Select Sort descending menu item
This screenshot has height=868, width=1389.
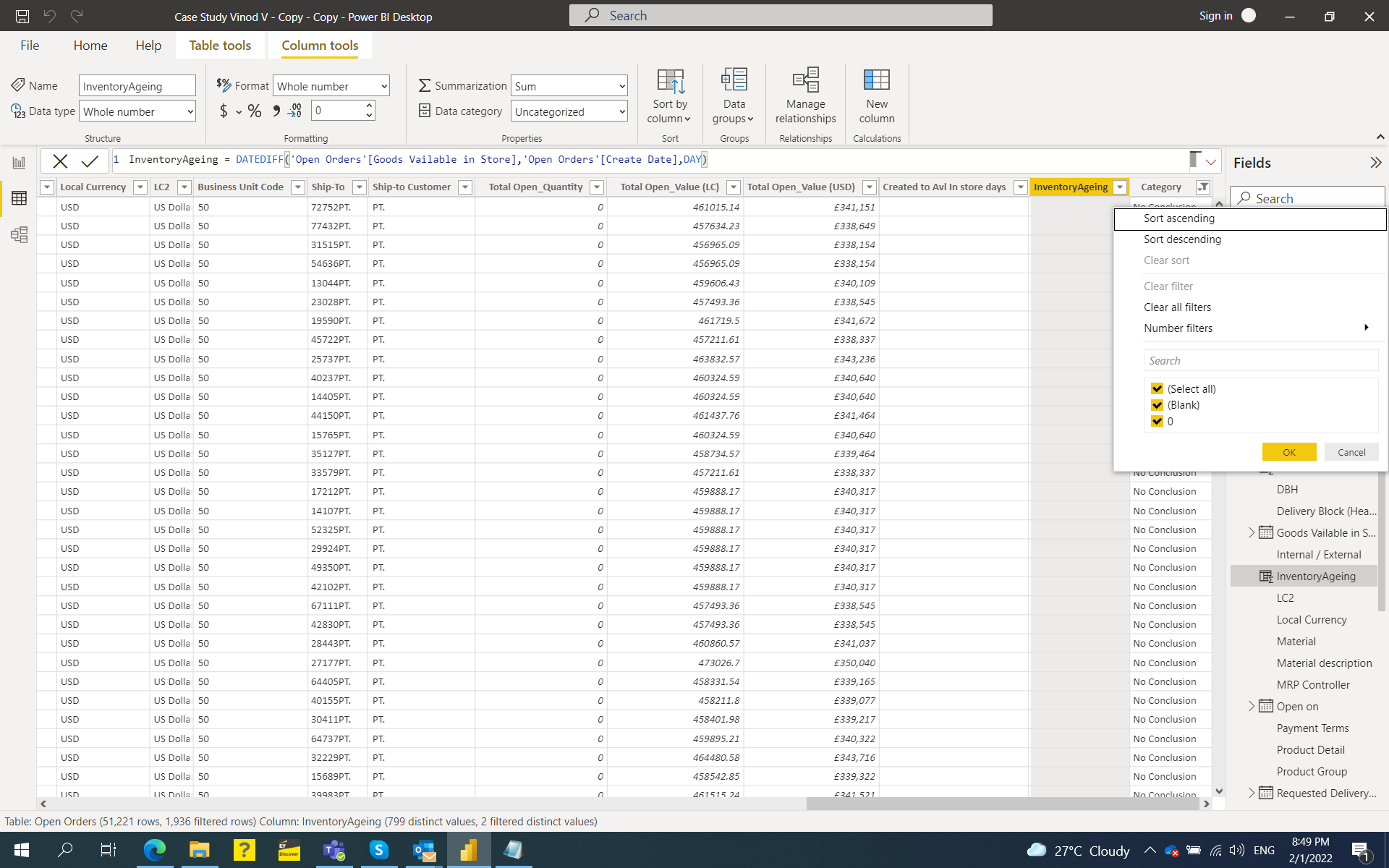point(1250,239)
